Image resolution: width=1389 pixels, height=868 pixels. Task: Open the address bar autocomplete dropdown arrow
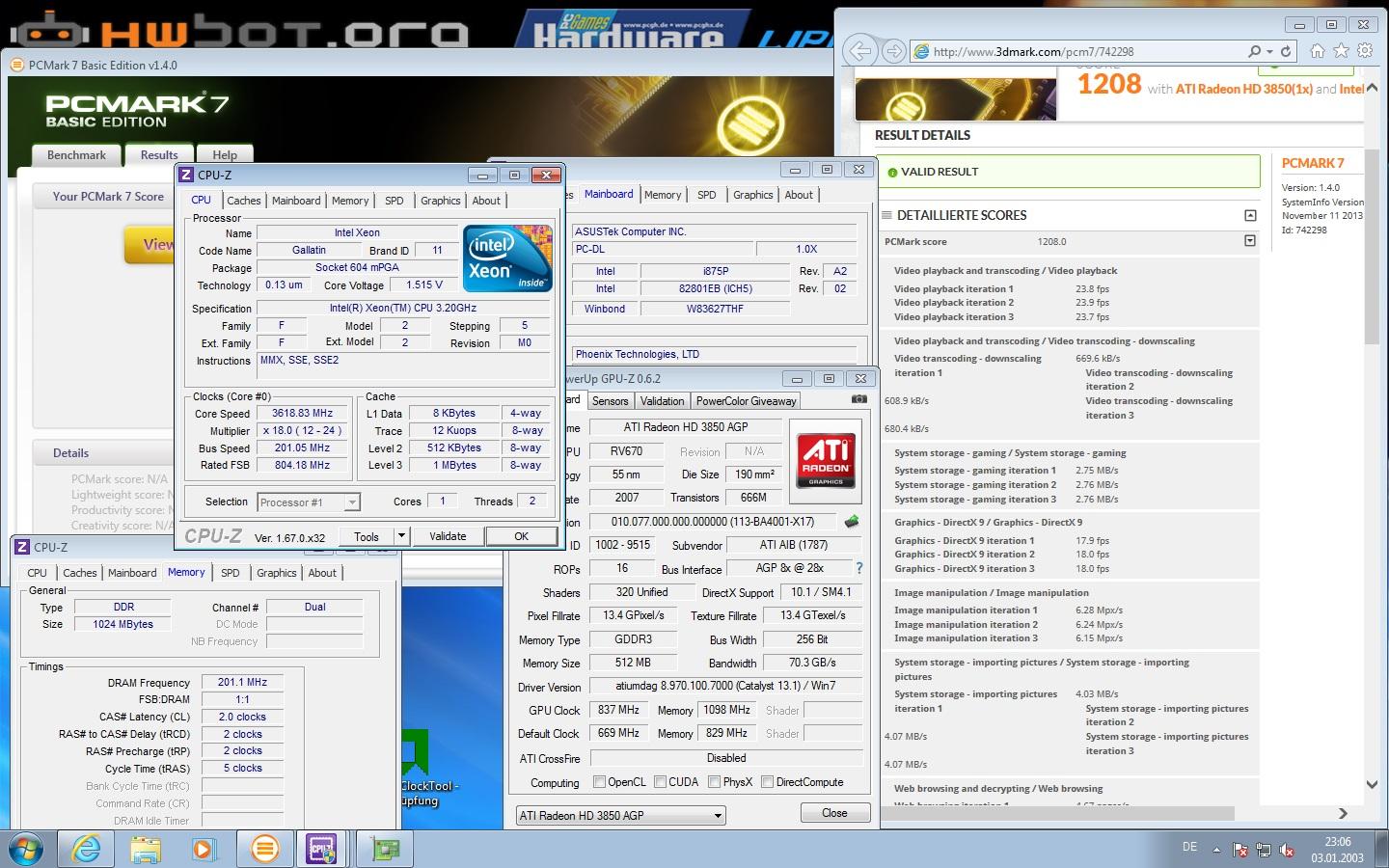click(x=1269, y=51)
